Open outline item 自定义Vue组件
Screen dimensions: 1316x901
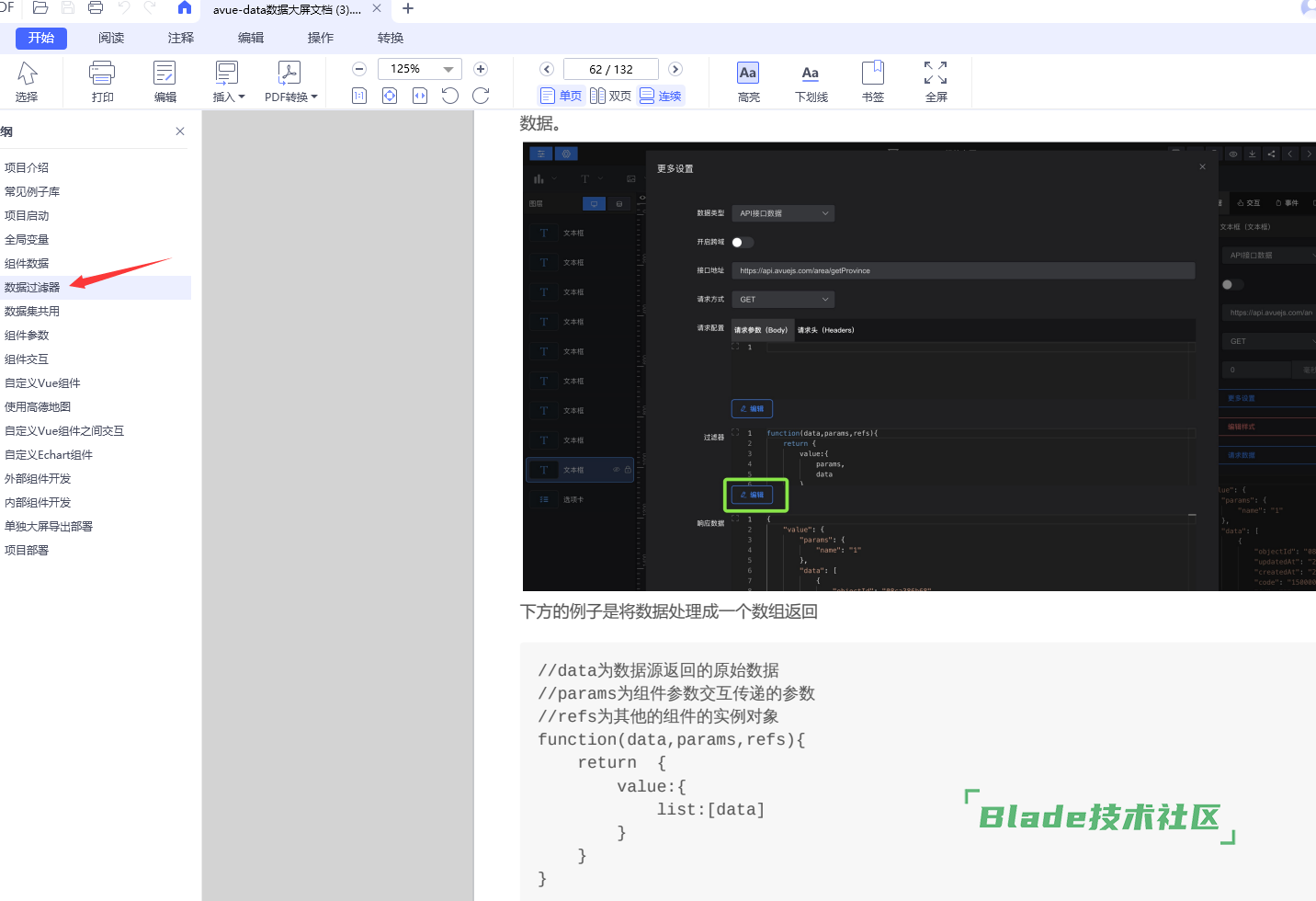pos(42,382)
